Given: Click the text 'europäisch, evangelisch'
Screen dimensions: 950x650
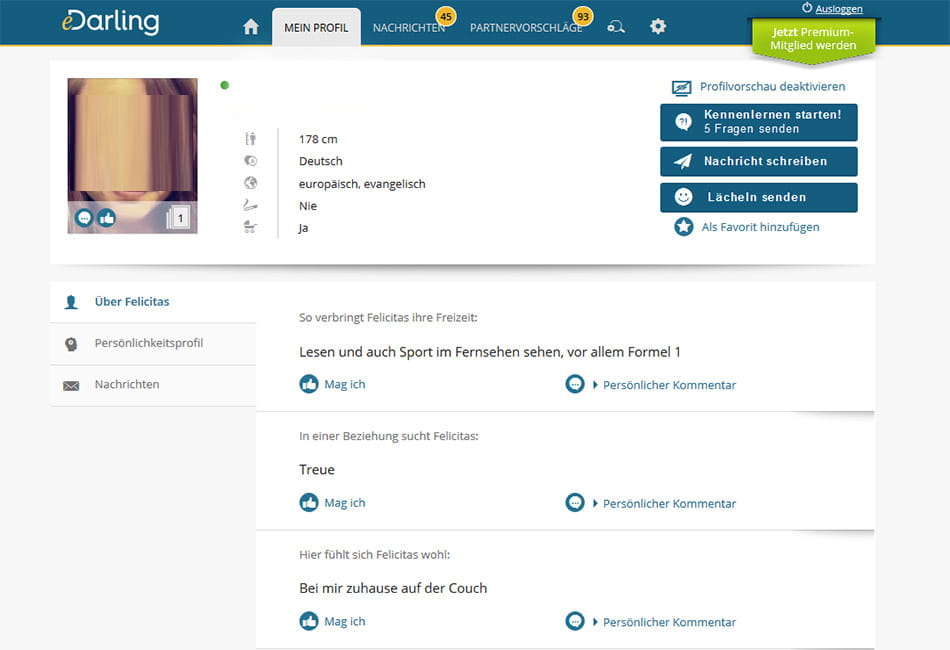Looking at the screenshot, I should [x=362, y=184].
